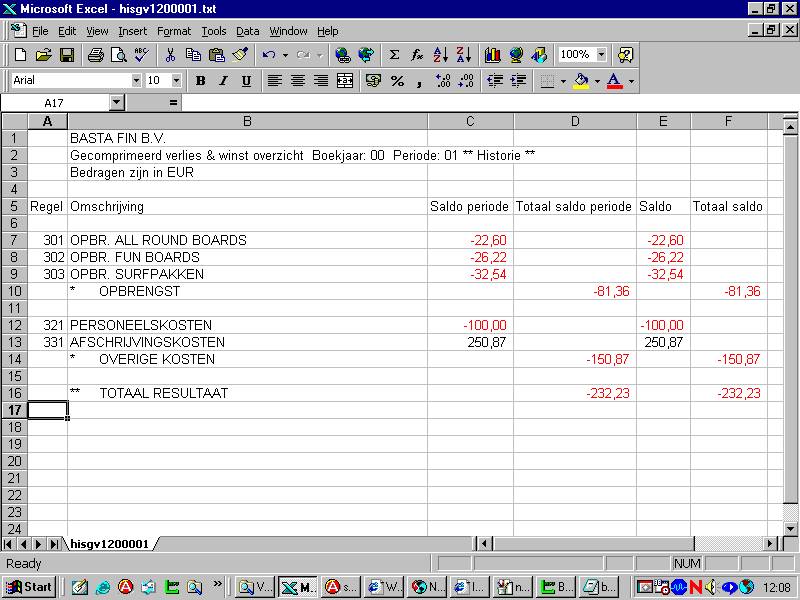This screenshot has width=800, height=600.
Task: Click Sort Ascending icon
Action: point(441,55)
